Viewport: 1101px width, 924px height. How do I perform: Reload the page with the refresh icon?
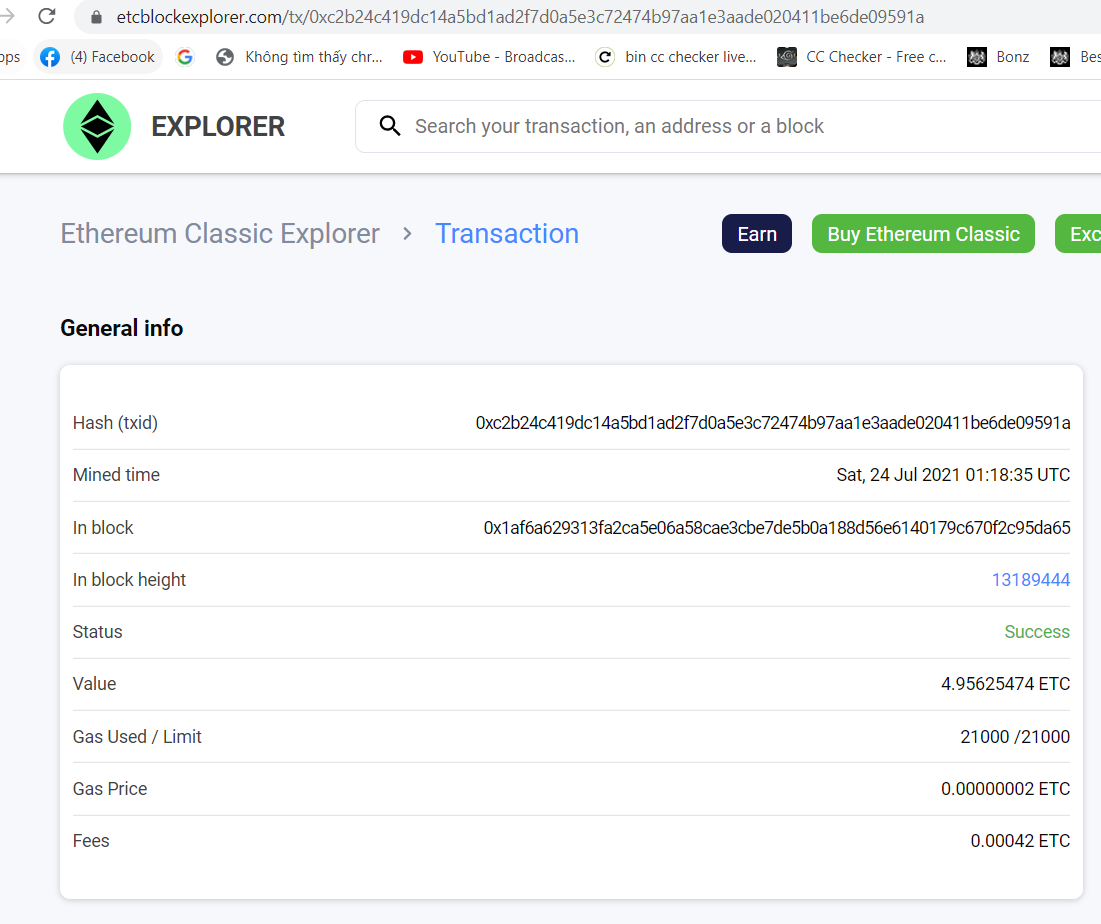click(47, 16)
